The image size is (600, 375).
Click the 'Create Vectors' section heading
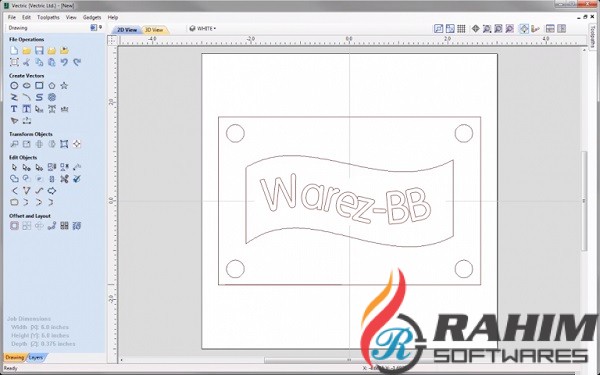tap(26, 76)
